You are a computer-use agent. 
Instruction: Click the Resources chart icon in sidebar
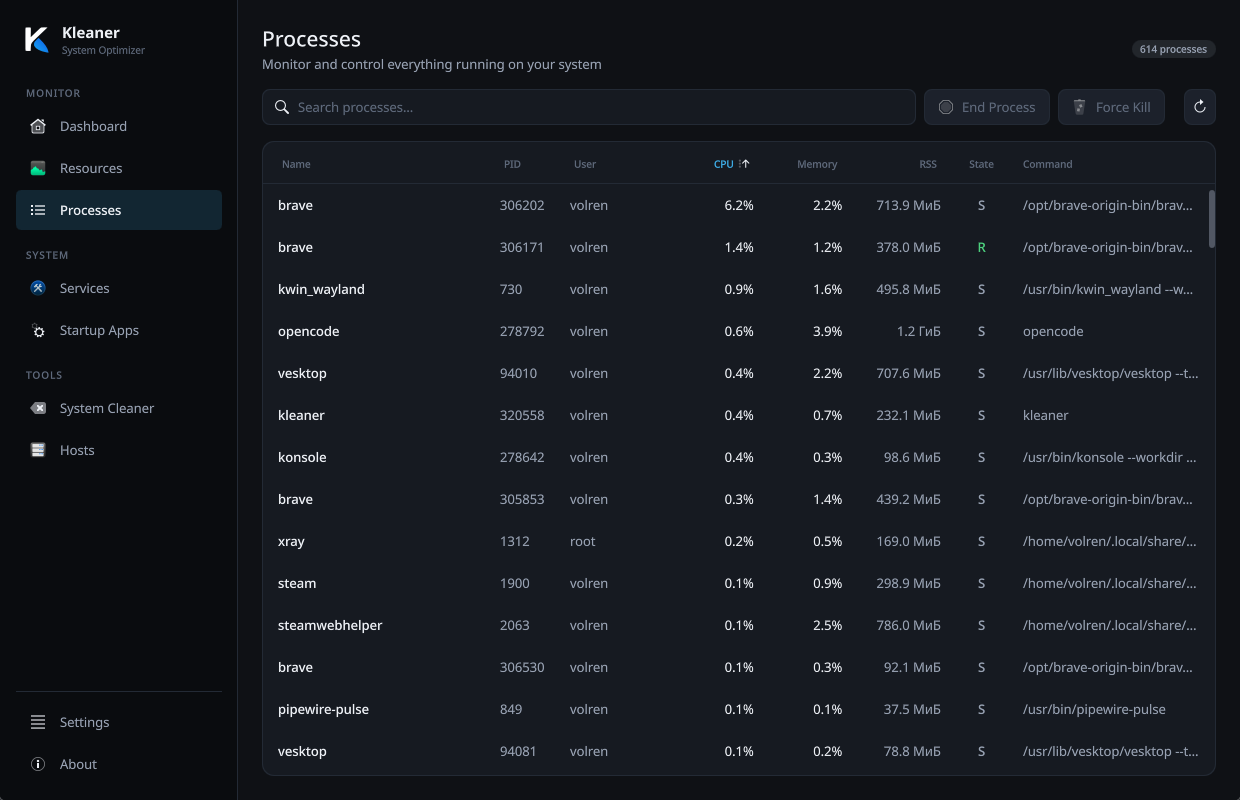click(x=38, y=168)
